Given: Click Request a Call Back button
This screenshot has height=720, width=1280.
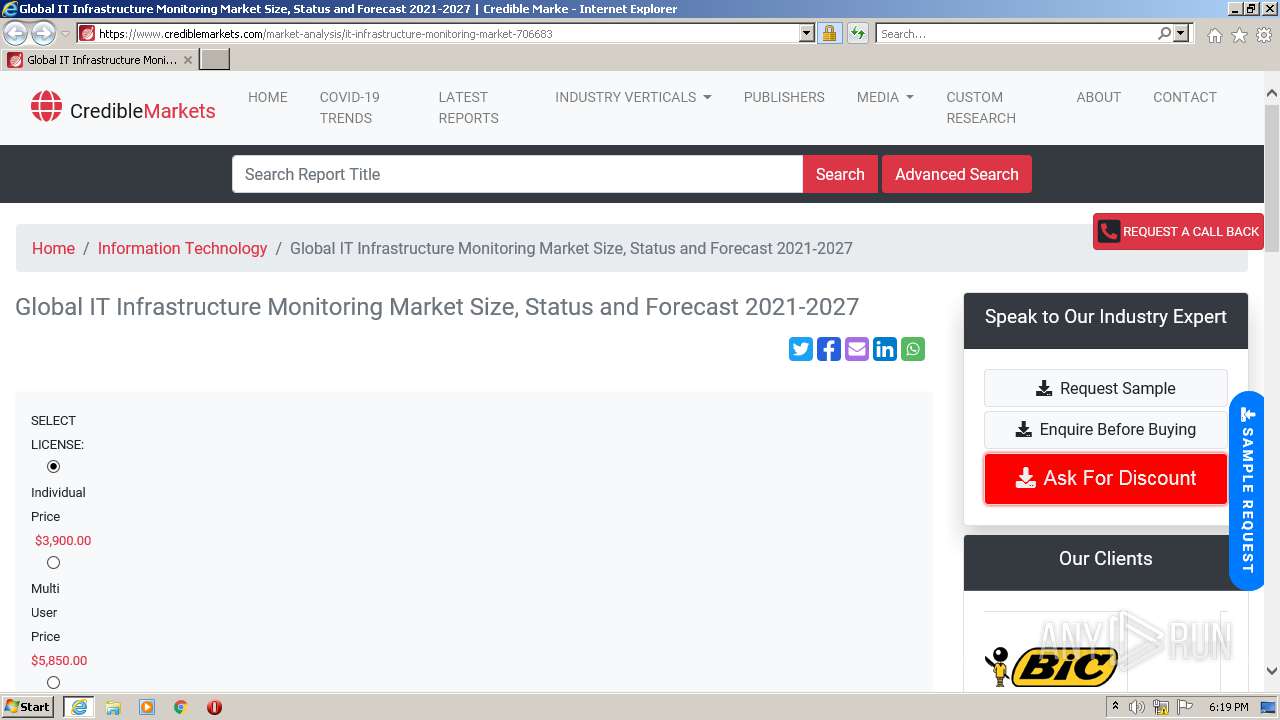Looking at the screenshot, I should click(x=1178, y=231).
